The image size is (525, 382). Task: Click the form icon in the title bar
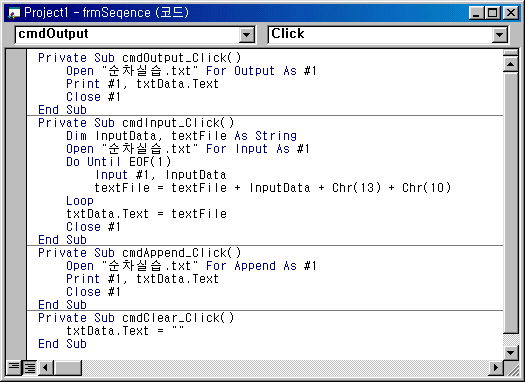pyautogui.click(x=14, y=13)
